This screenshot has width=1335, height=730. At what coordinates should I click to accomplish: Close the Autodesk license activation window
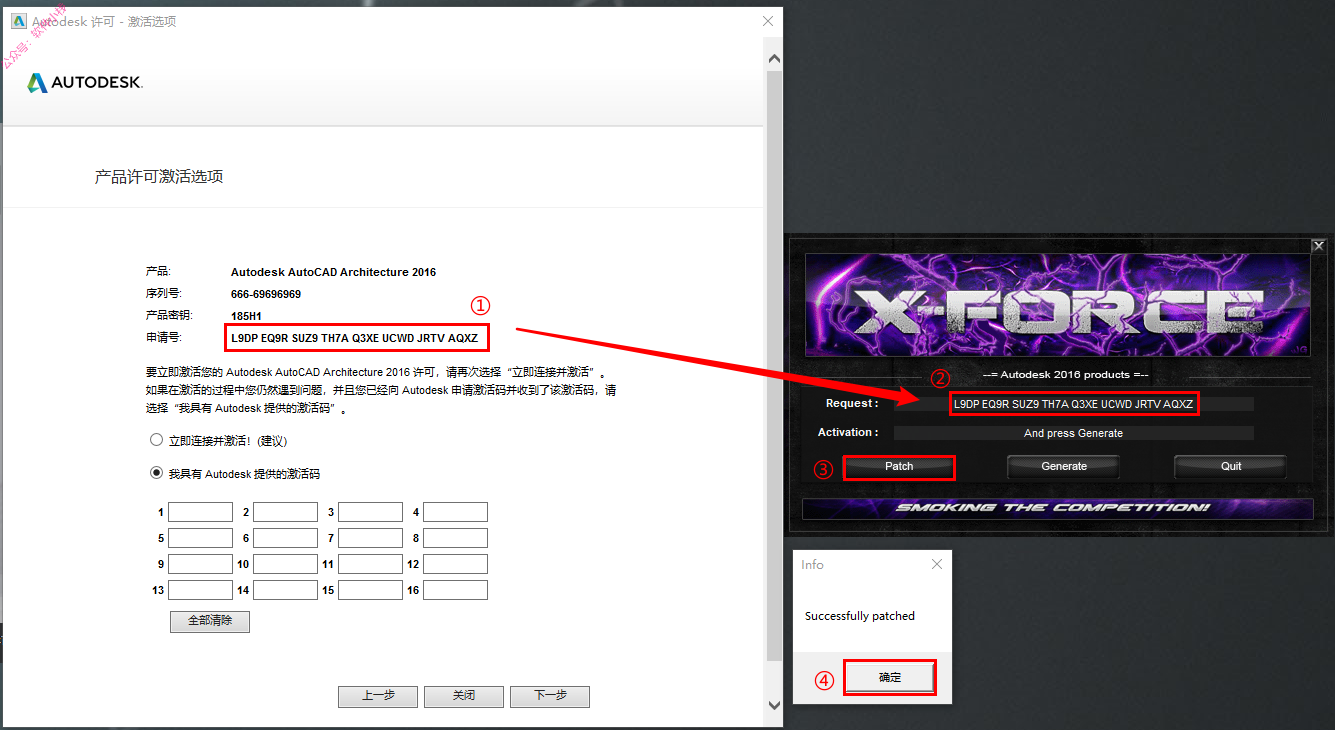tap(767, 21)
